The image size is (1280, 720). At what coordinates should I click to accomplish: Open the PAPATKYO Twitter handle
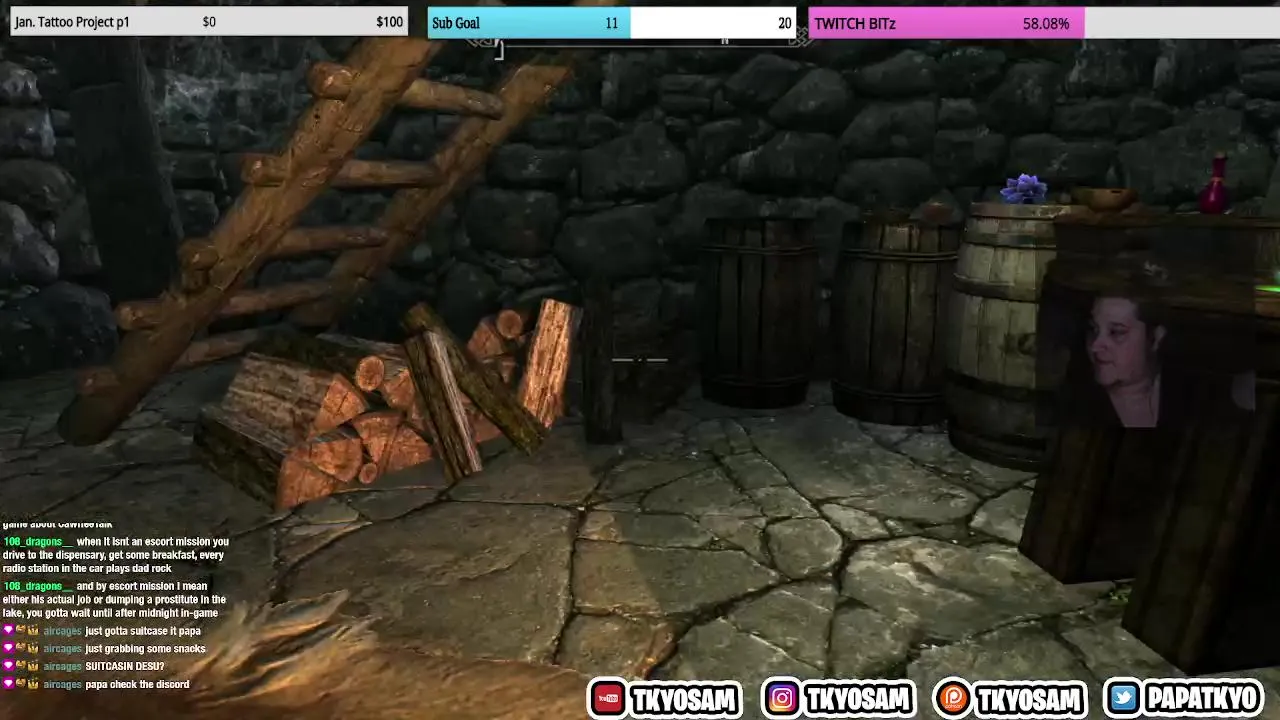[x=1204, y=699]
